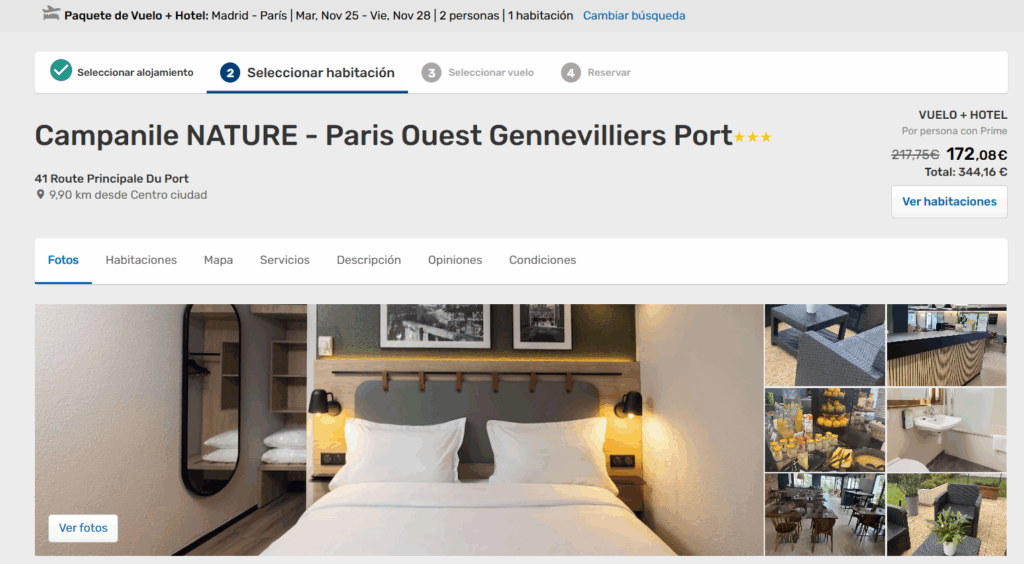Open the breakfast buffet thumbnail
The width and height of the screenshot is (1024, 564).
[825, 430]
